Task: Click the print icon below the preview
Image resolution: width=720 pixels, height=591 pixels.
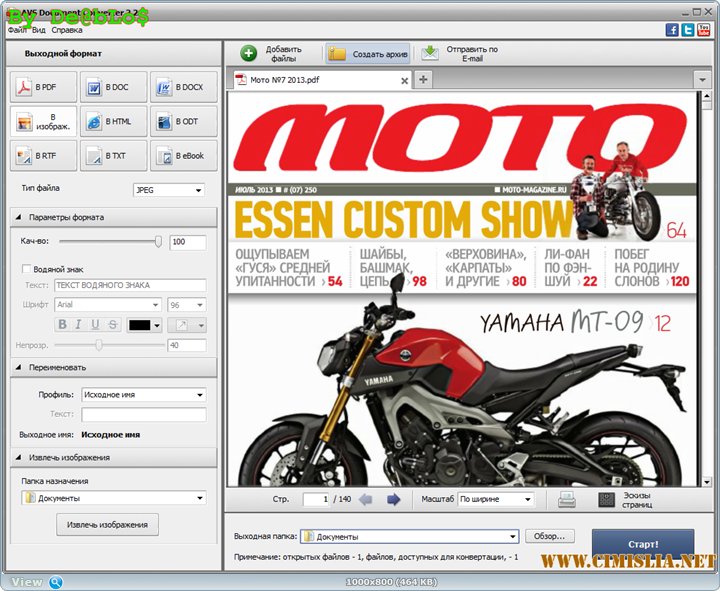Action: pyautogui.click(x=567, y=499)
